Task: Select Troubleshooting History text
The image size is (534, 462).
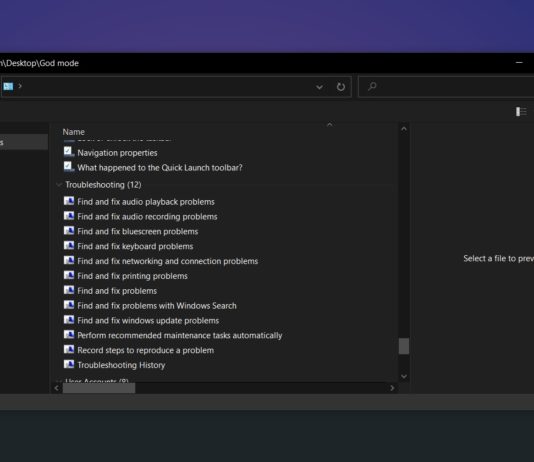Action: click(x=121, y=365)
